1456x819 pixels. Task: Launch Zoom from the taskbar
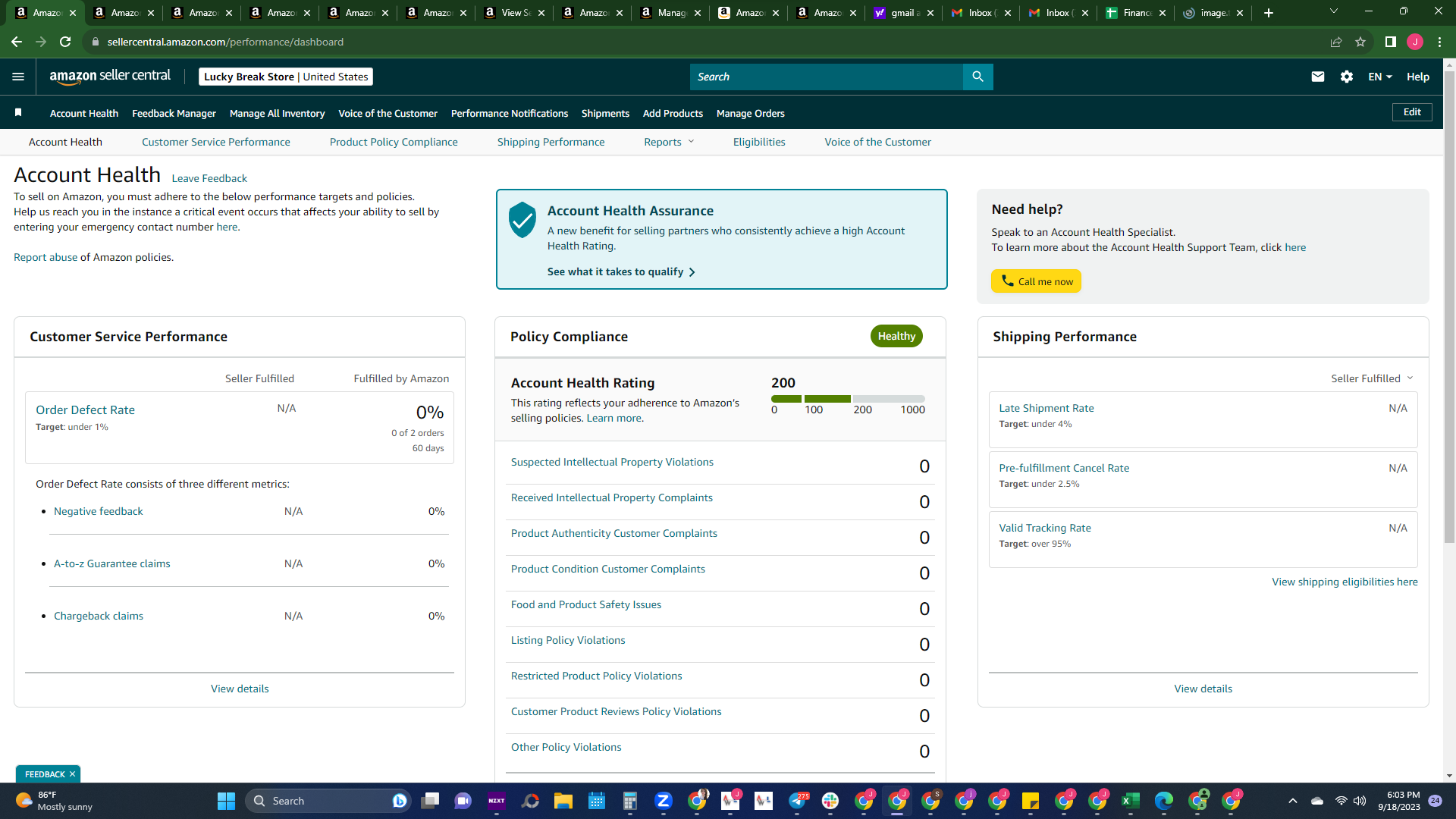pos(664,801)
